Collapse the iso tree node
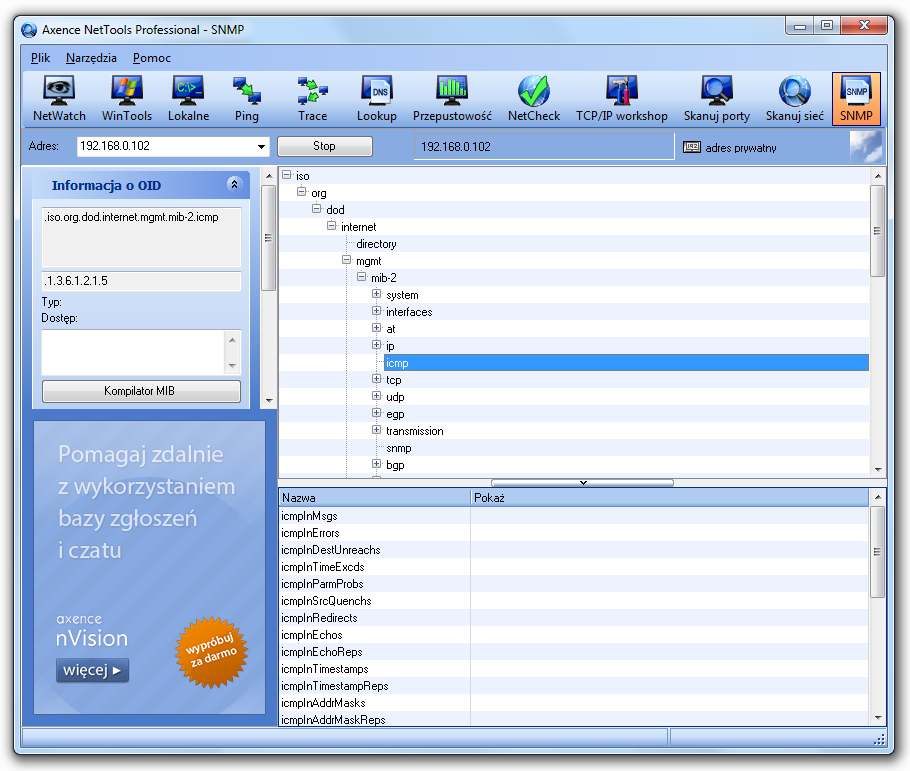 [287, 175]
